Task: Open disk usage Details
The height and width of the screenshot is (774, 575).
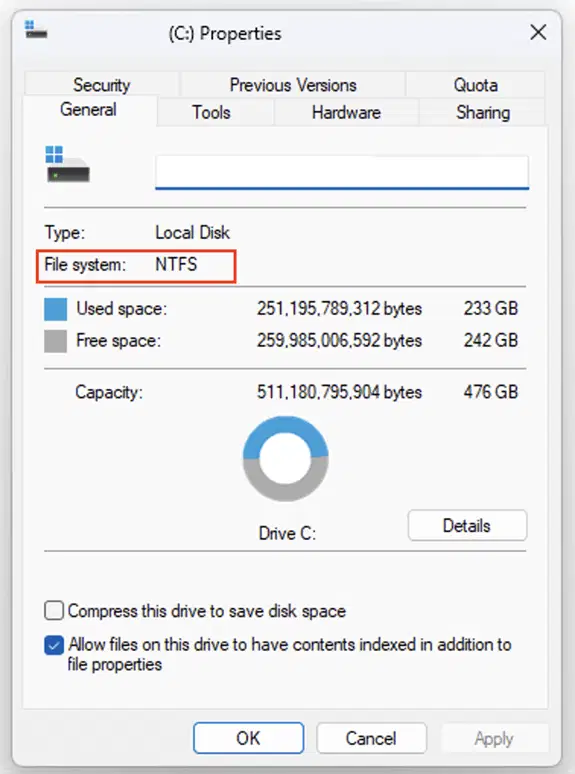Action: click(467, 526)
